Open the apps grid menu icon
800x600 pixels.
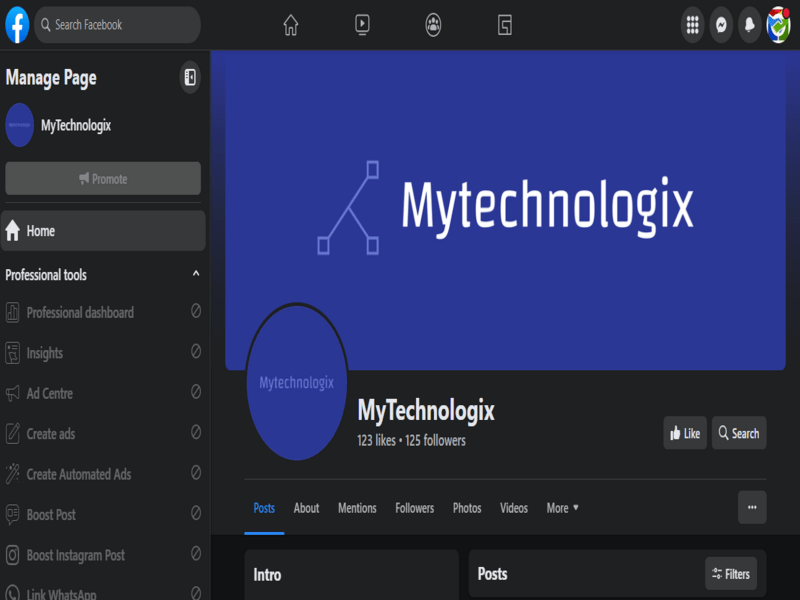point(692,25)
